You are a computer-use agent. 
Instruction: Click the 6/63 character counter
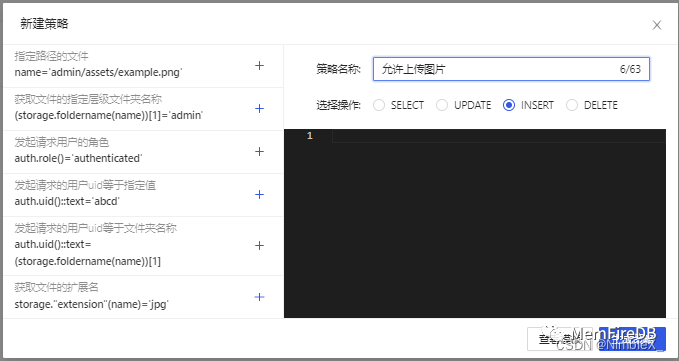pyautogui.click(x=630, y=69)
